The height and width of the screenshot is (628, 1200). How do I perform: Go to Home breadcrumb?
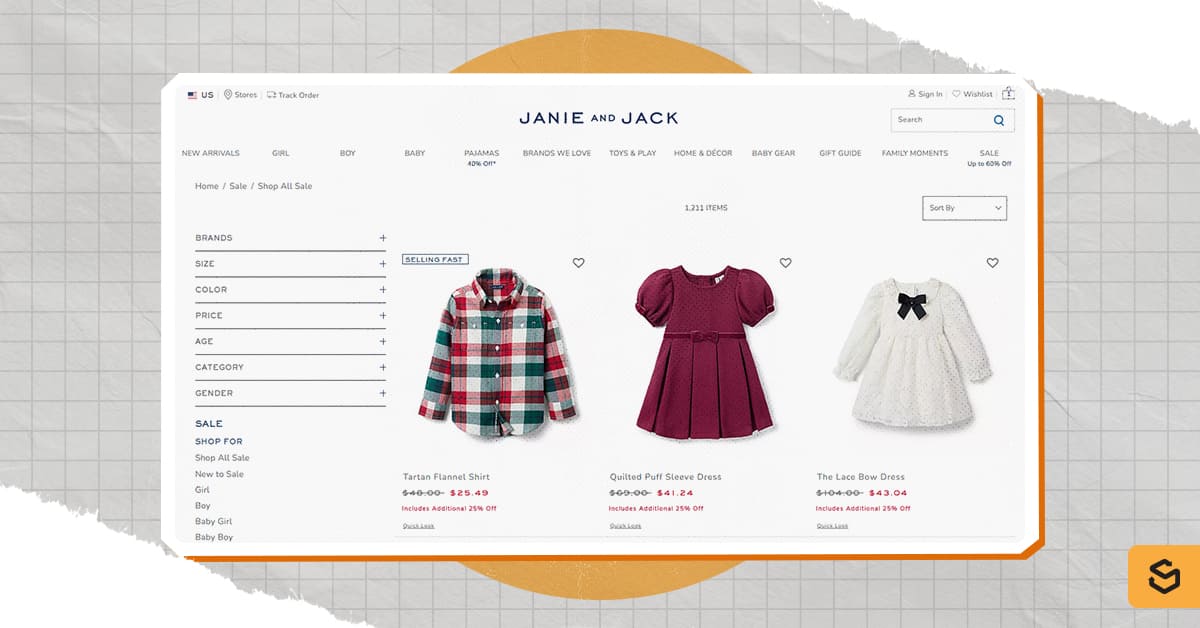(x=207, y=186)
